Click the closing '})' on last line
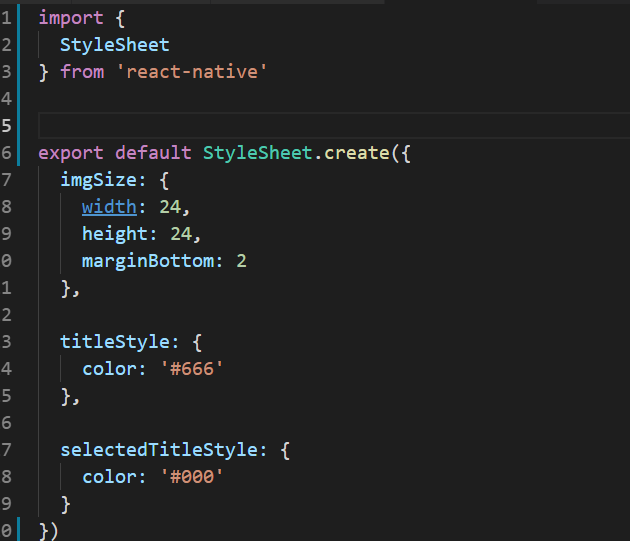Viewport: 630px width, 541px height. pos(49,531)
